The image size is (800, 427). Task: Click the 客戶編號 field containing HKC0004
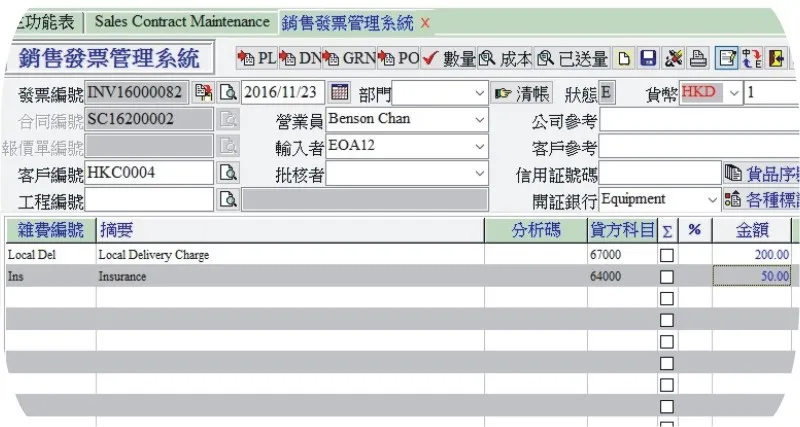[x=148, y=173]
